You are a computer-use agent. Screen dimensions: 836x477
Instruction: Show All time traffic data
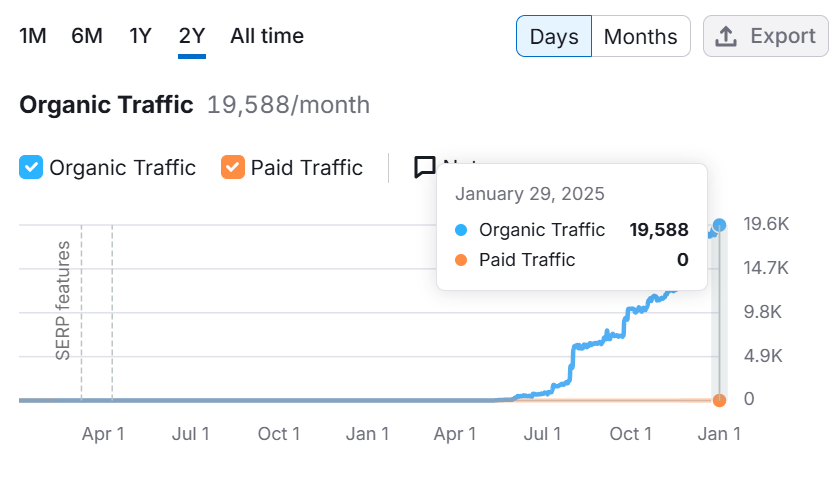pos(267,36)
